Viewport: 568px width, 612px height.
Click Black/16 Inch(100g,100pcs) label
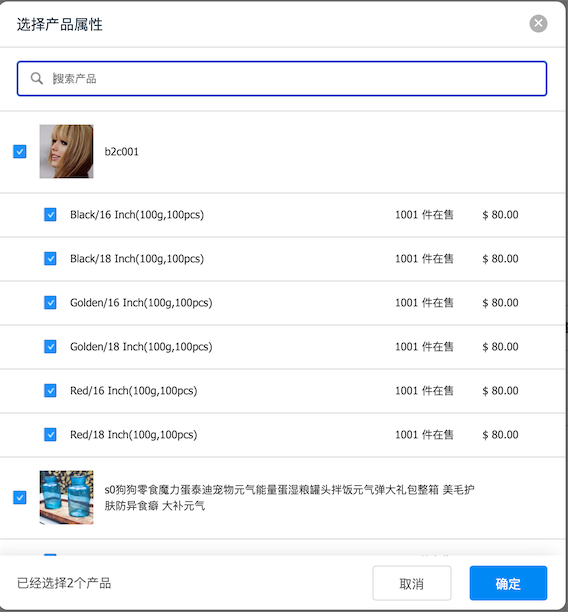coord(137,215)
